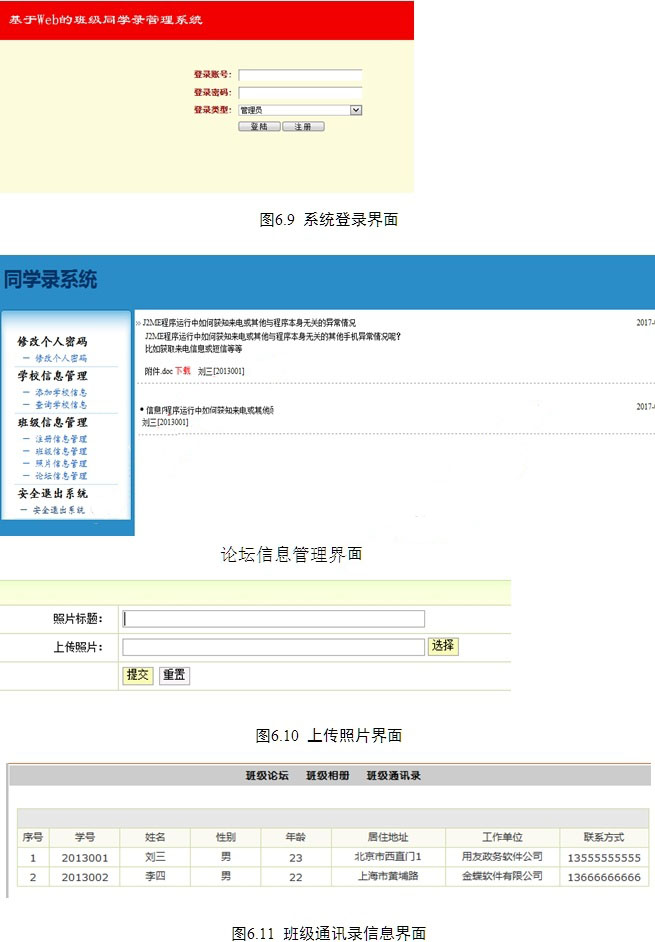Focus the 登录账号 input field
Image resolution: width=655 pixels, height=942 pixels.
pos(300,75)
